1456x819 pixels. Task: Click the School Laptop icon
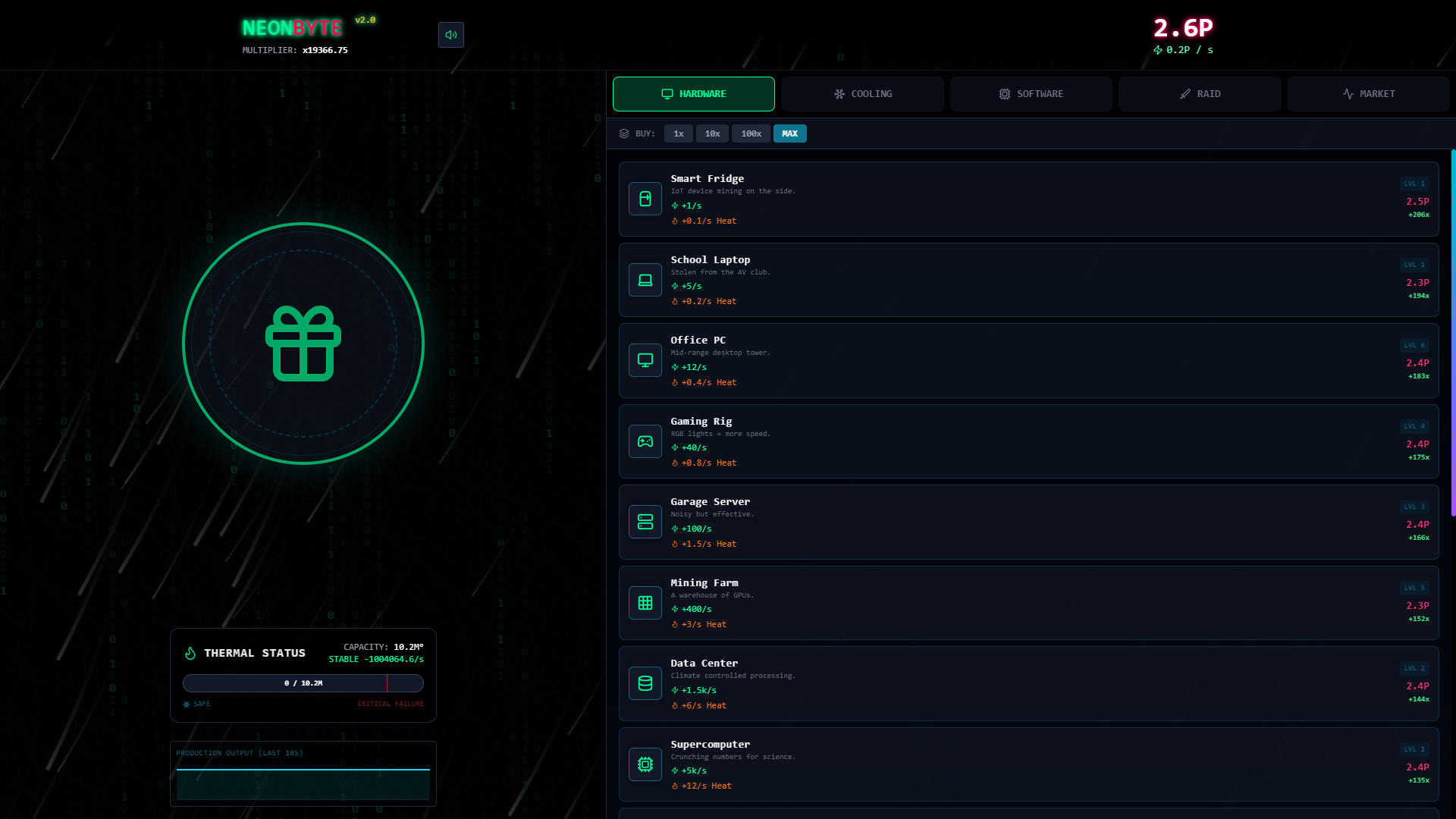pyautogui.click(x=645, y=280)
